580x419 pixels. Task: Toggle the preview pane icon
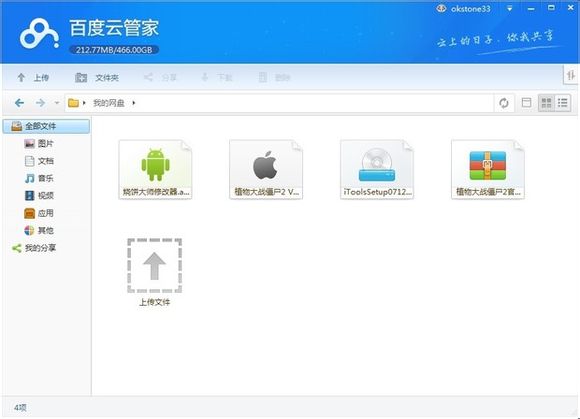[x=526, y=103]
